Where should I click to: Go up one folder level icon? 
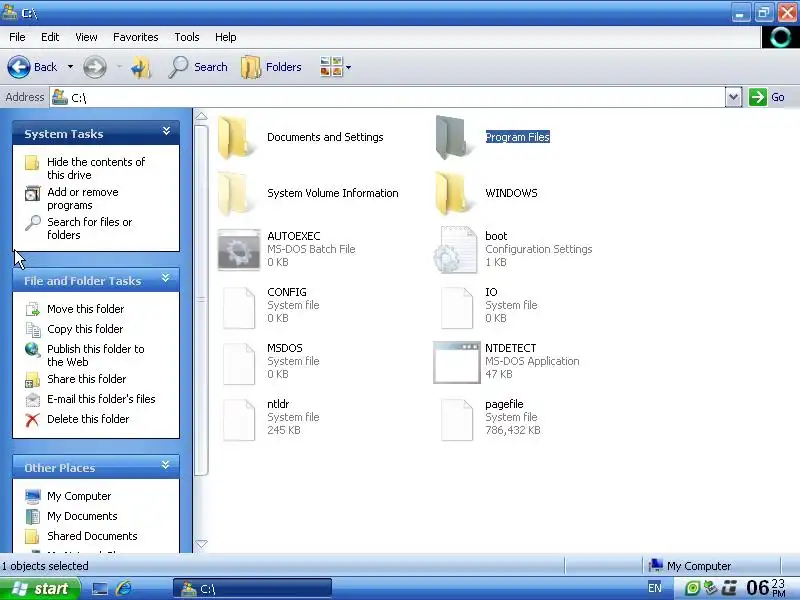click(141, 67)
